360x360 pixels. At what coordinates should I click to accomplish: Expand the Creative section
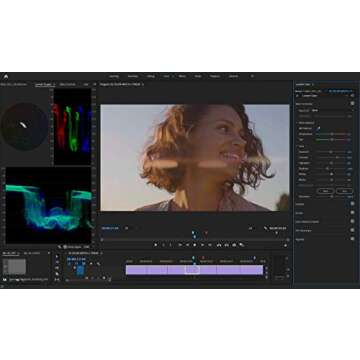click(300, 204)
